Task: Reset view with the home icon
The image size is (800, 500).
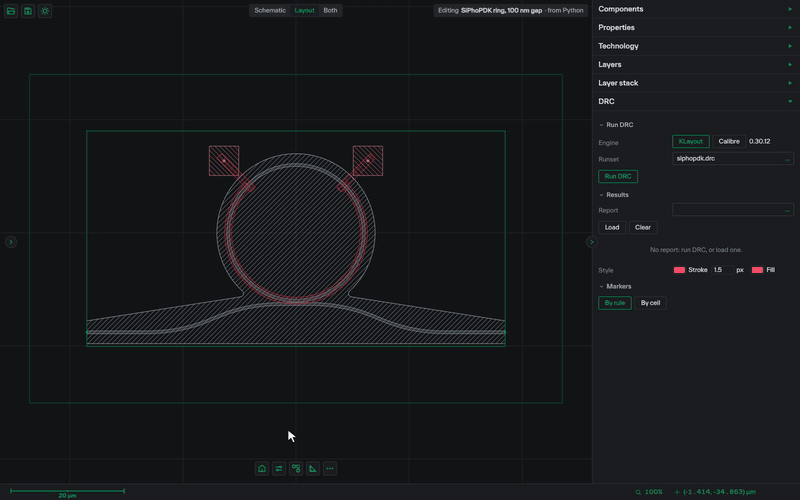Action: [x=262, y=468]
